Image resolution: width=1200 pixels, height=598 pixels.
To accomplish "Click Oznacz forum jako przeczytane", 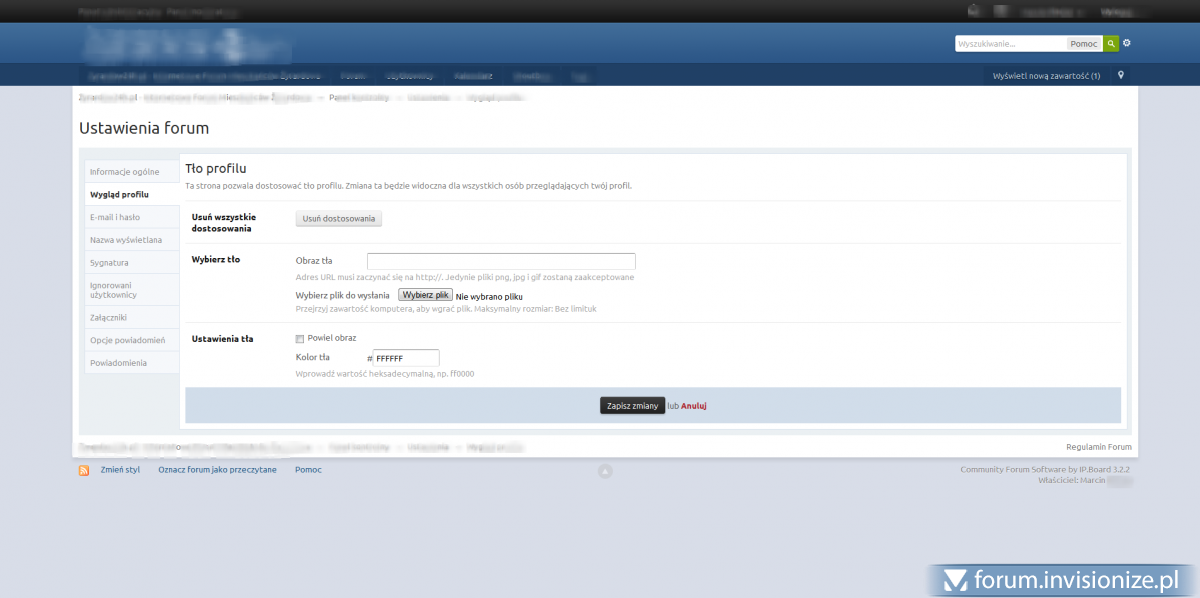I will (x=217, y=469).
